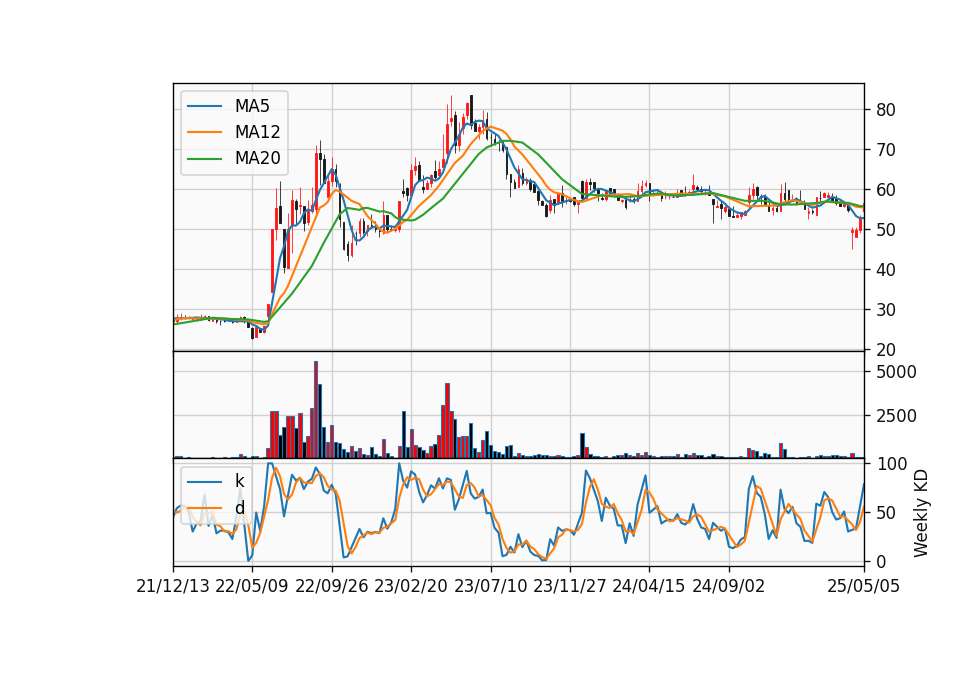Viewport: 960px width, 690px height.
Task: Click the d legend label in KD panel
Action: tap(239, 508)
